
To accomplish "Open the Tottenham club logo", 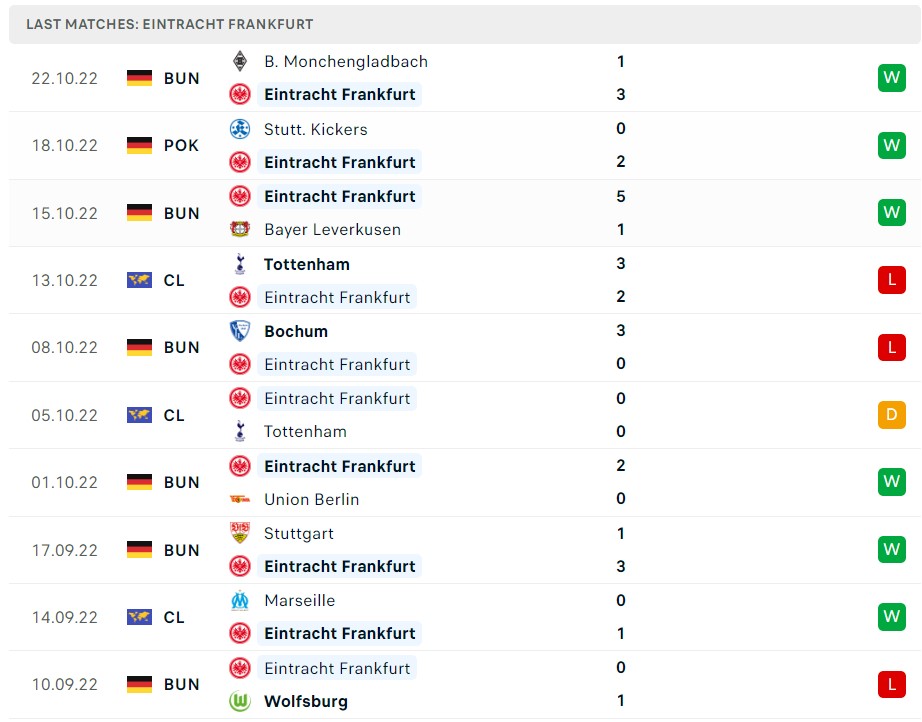I will [x=241, y=264].
